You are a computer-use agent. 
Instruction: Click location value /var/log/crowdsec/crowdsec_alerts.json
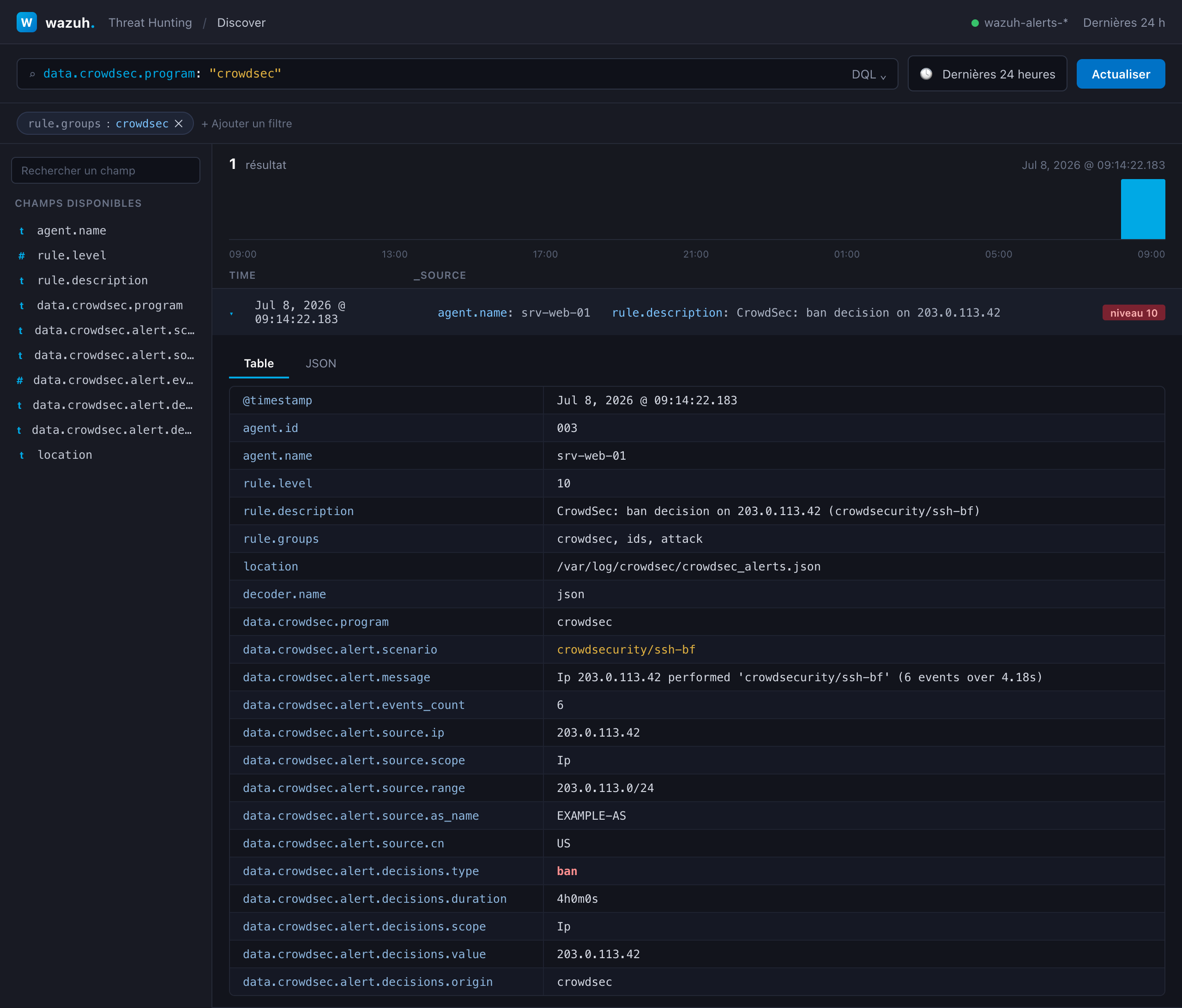688,567
